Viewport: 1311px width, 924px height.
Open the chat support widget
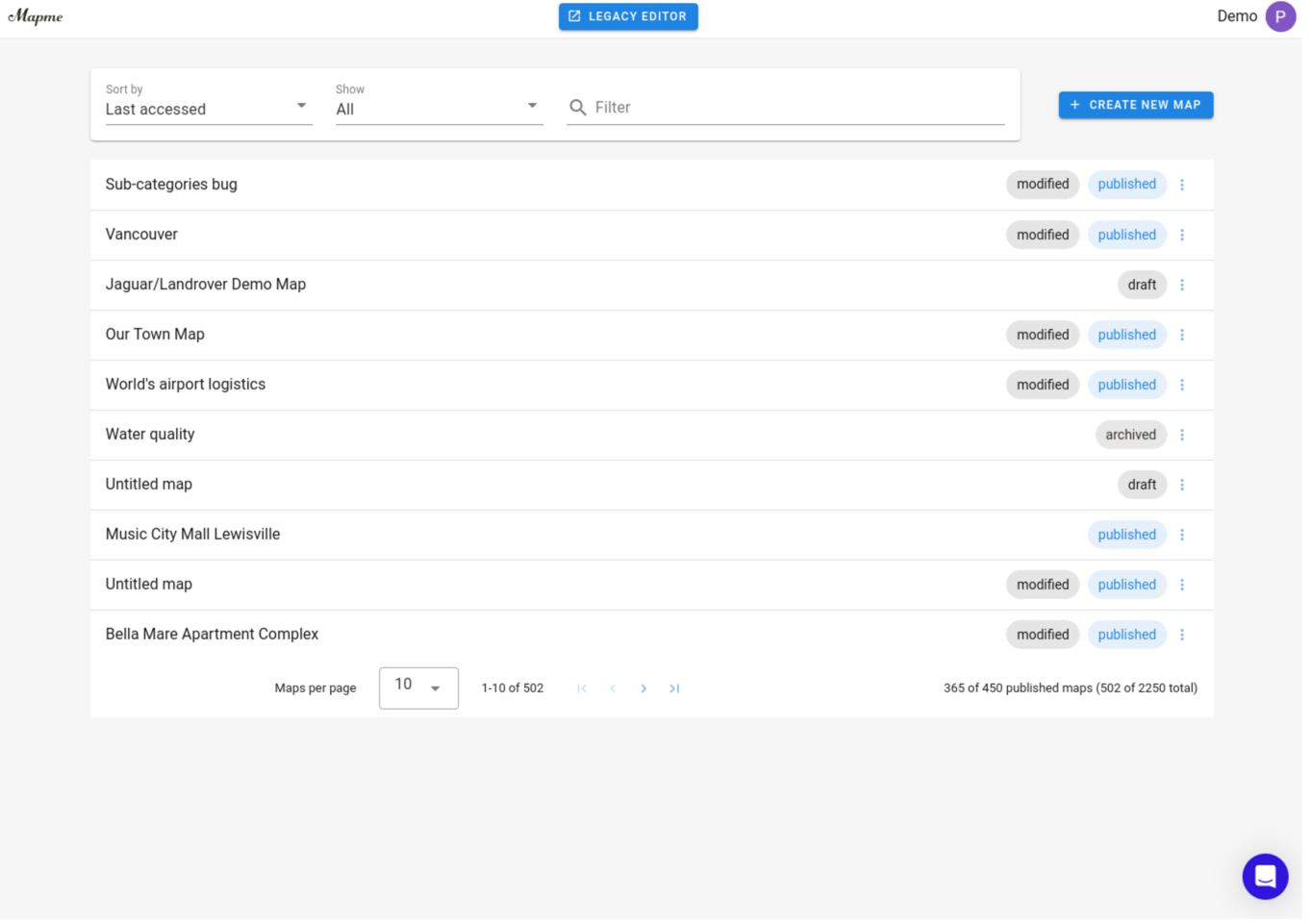[x=1265, y=876]
